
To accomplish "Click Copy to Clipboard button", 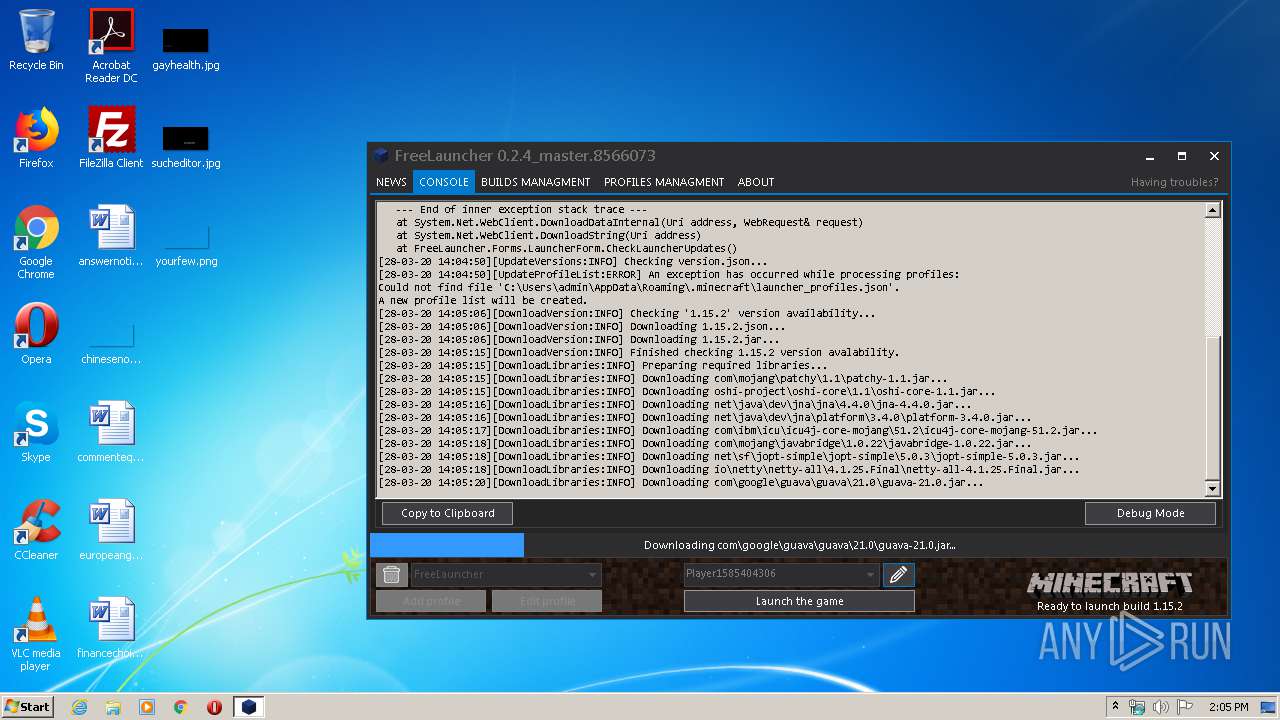I will point(447,513).
